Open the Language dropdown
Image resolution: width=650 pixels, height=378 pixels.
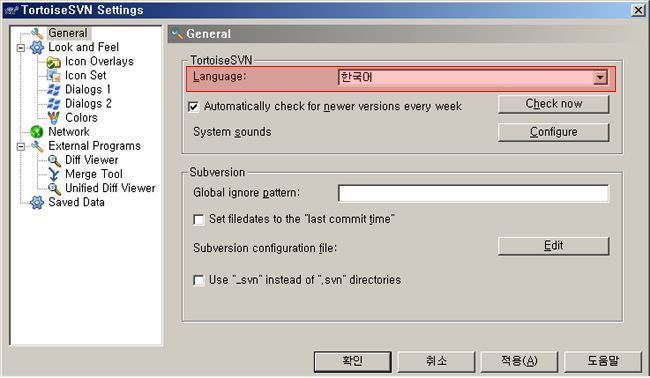coord(600,77)
